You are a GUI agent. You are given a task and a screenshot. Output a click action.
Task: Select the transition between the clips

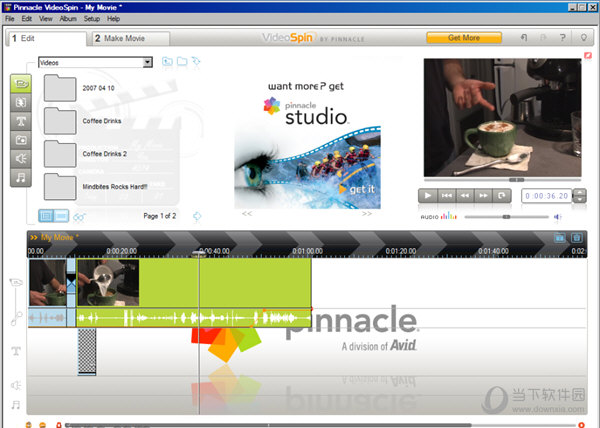(x=71, y=283)
